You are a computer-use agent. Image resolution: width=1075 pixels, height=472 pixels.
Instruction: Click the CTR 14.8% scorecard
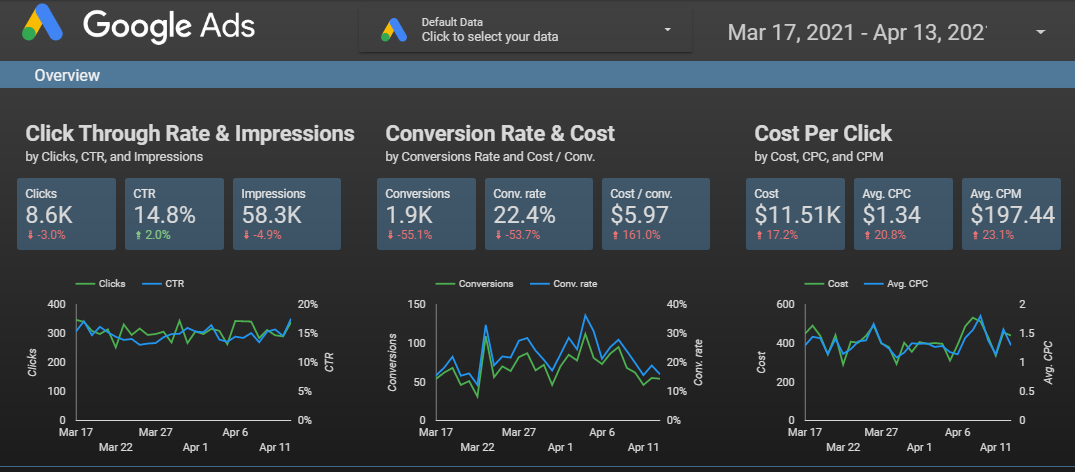pyautogui.click(x=174, y=214)
